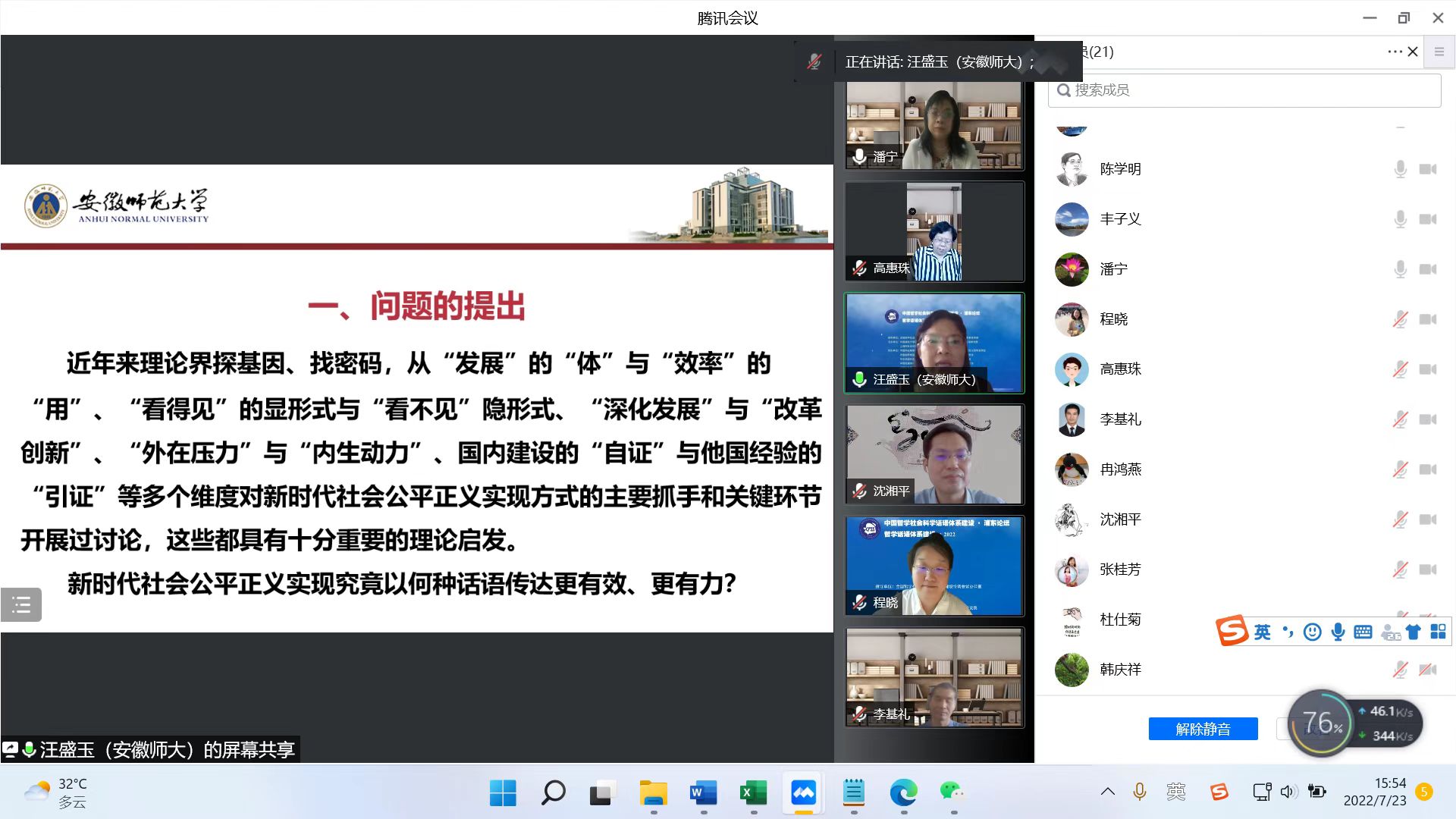
Task: Click the slide outline list icon
Action: [21, 604]
